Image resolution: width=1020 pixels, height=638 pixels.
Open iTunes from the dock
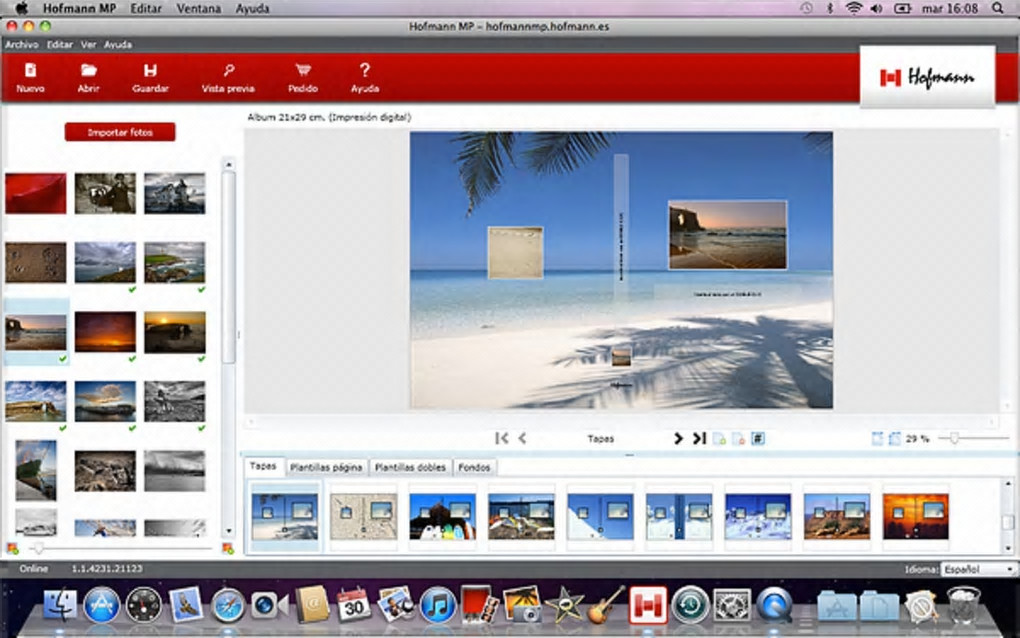(437, 604)
